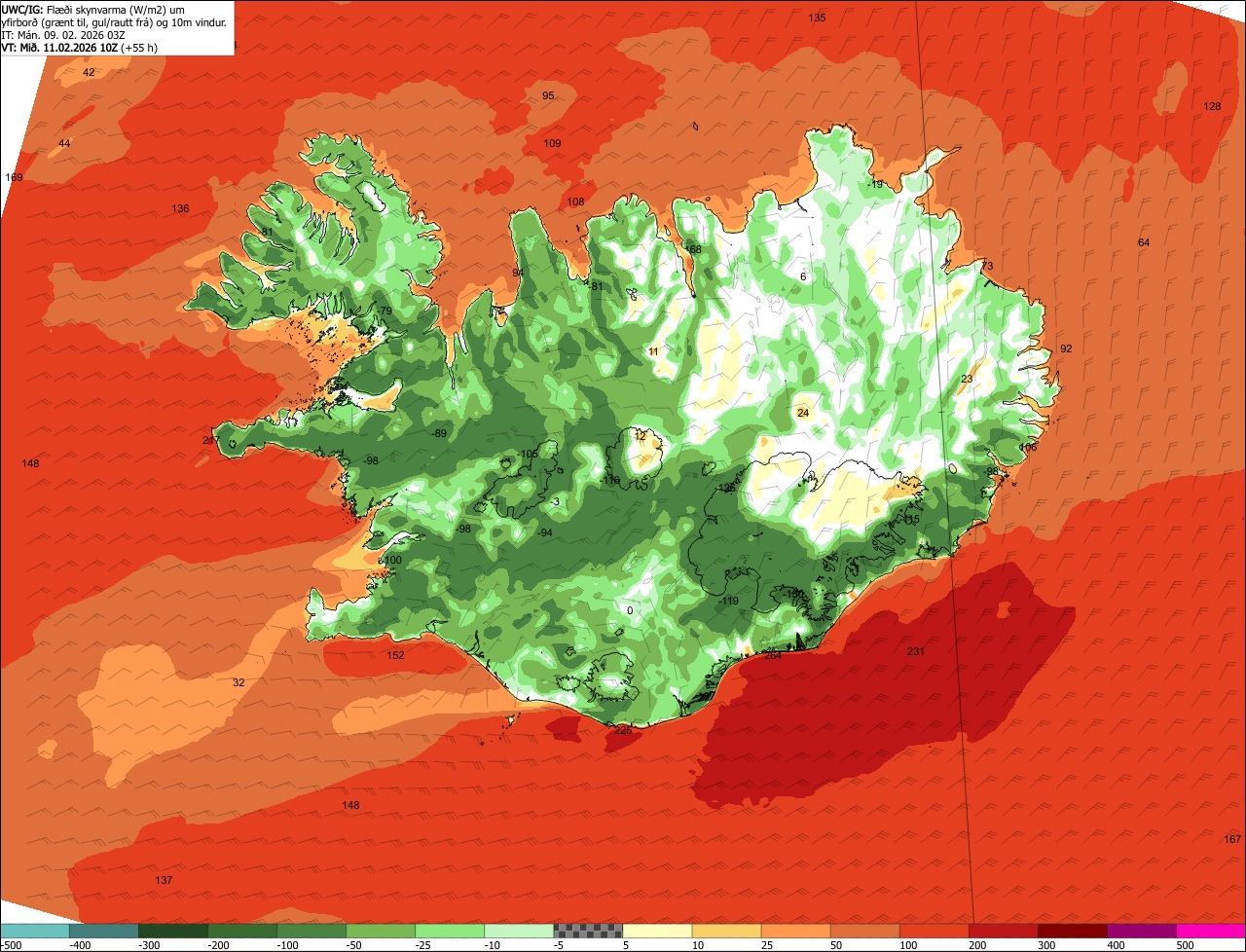Viewport: 1246px width, 952px height.
Task: Click the checkered swatch between -5 and 5
Action: [588, 931]
